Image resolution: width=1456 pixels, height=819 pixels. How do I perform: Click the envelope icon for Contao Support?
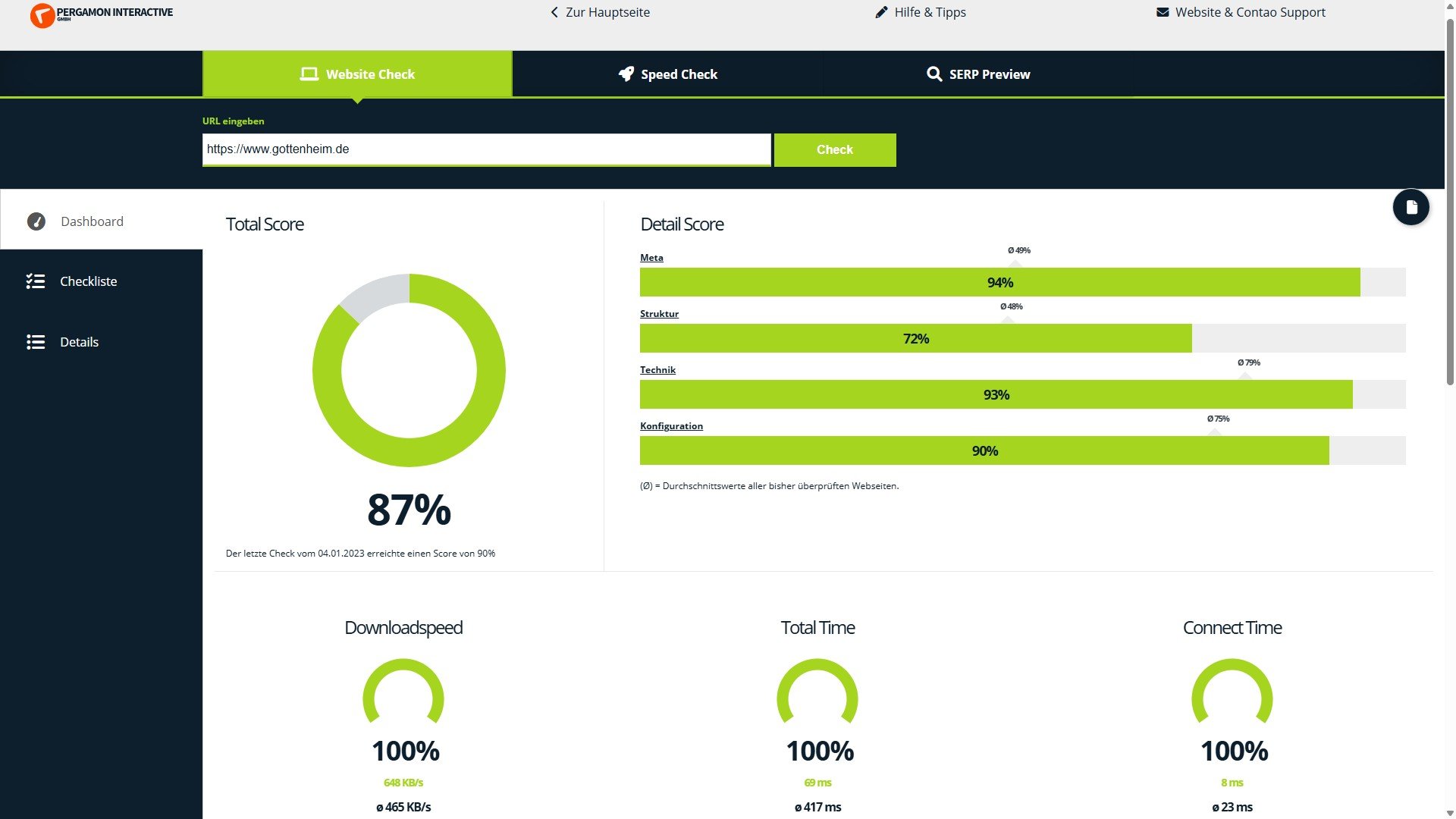pos(1162,12)
